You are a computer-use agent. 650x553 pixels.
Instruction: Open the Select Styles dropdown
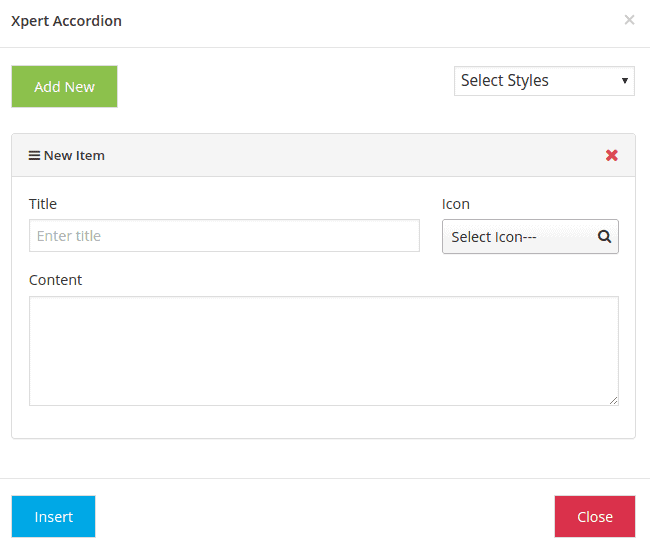point(544,81)
